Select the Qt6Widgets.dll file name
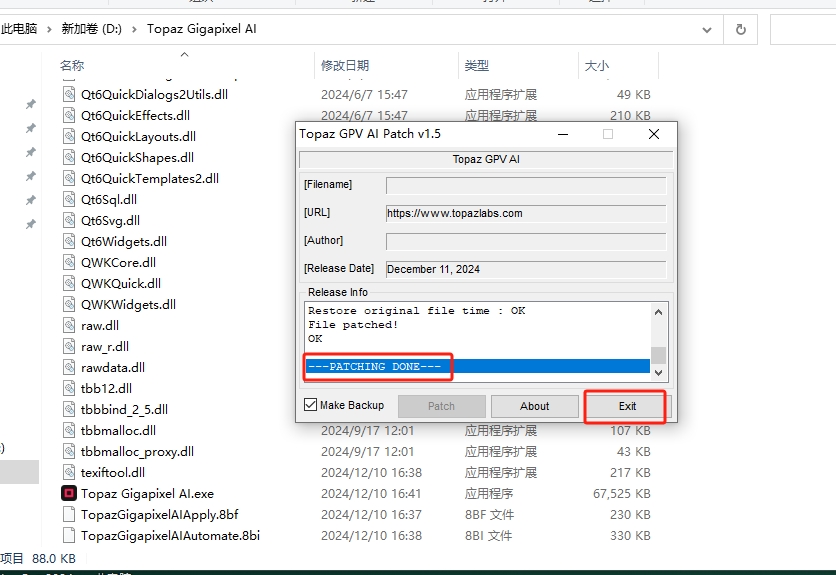Viewport: 836px width, 575px height. point(124,242)
